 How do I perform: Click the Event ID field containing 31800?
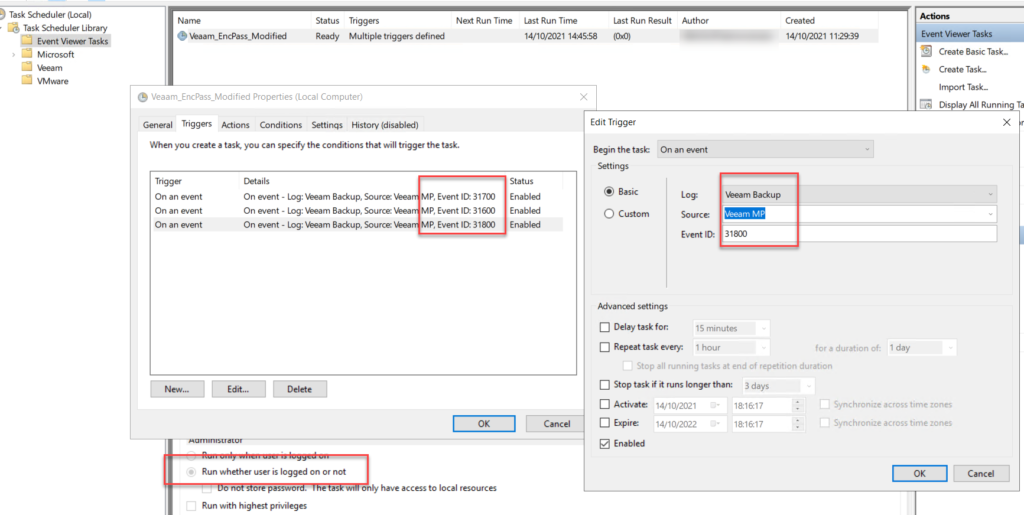coord(859,234)
